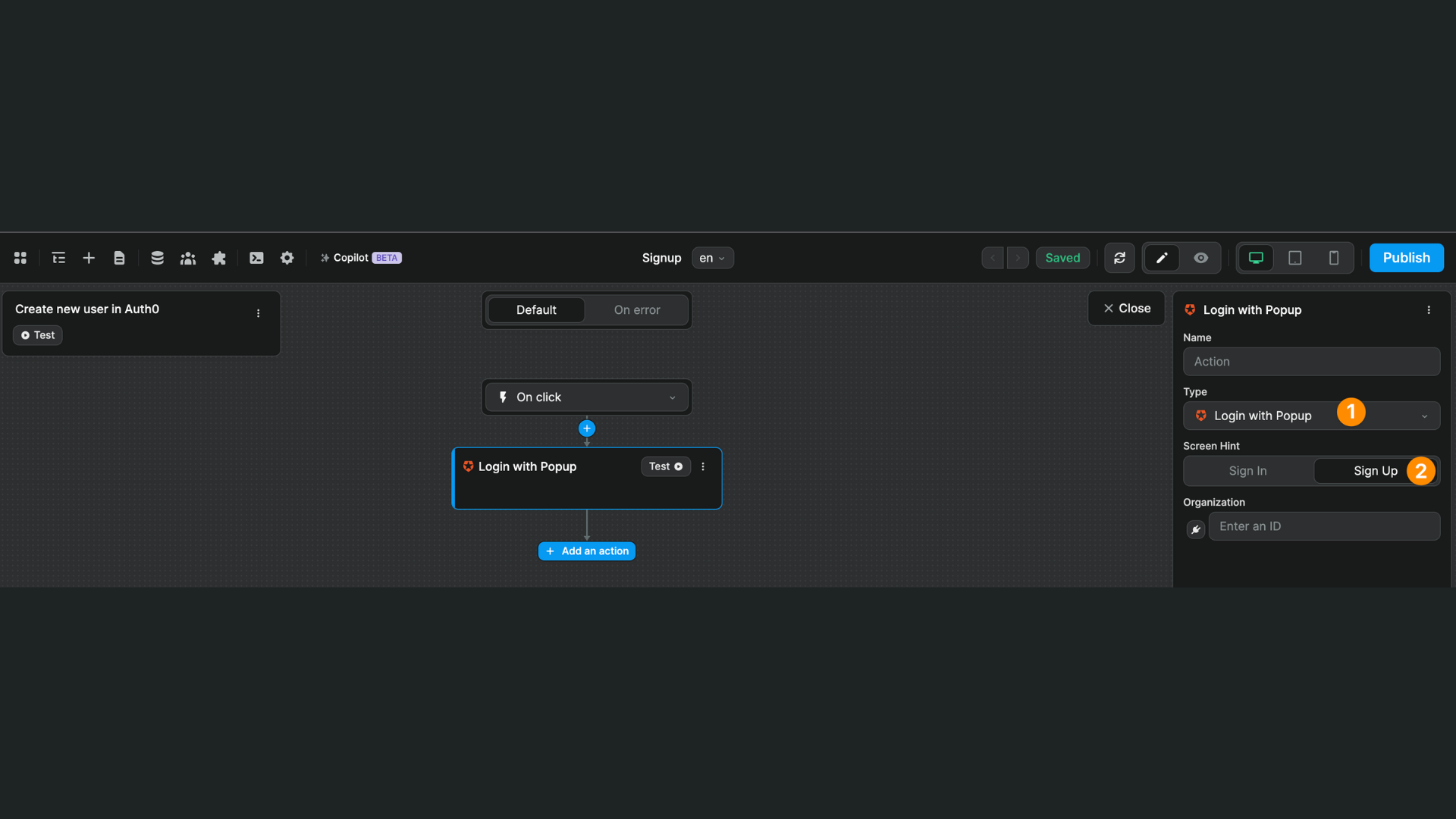Viewport: 1456px width, 819px height.
Task: Click the Publish button
Action: click(1406, 258)
